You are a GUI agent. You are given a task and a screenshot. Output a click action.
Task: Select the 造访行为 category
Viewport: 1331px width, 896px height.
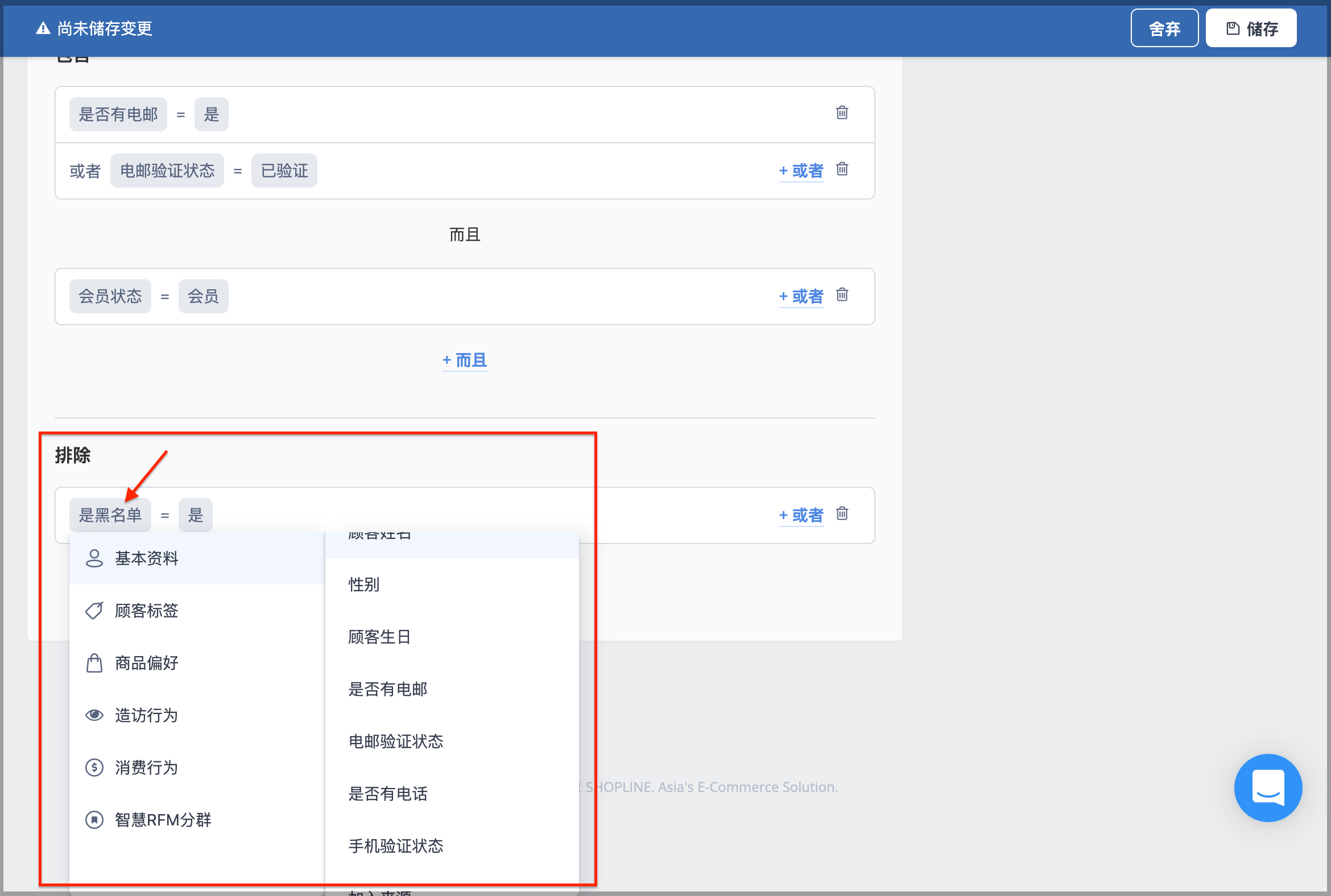197,715
